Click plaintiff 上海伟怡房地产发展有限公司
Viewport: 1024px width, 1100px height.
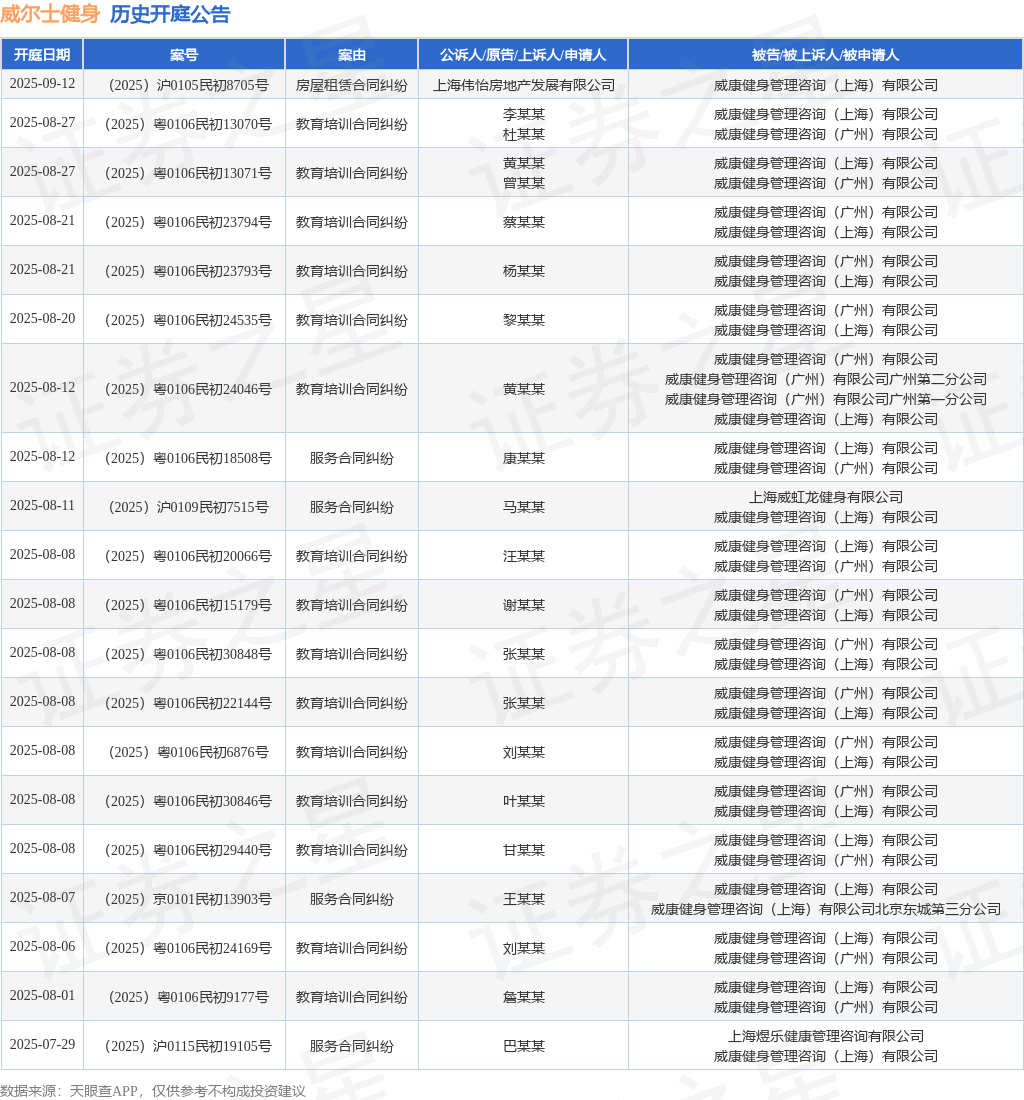(523, 86)
